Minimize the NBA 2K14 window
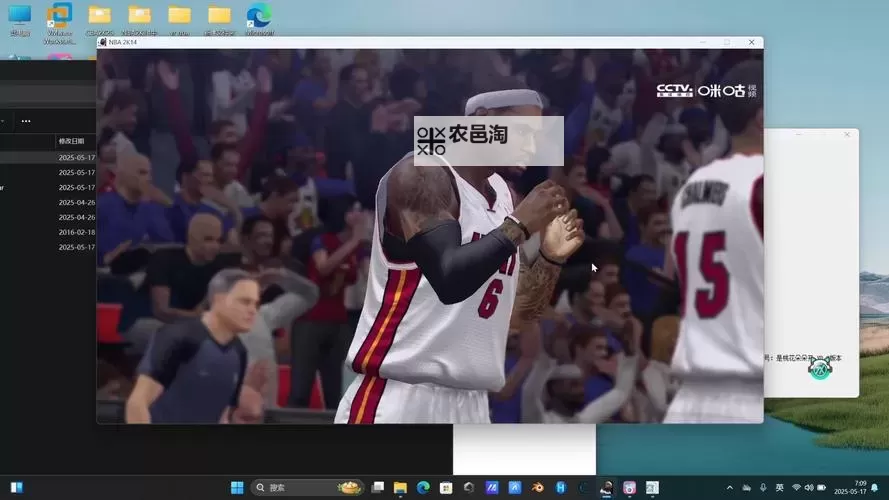Image resolution: width=889 pixels, height=500 pixels. (x=703, y=42)
